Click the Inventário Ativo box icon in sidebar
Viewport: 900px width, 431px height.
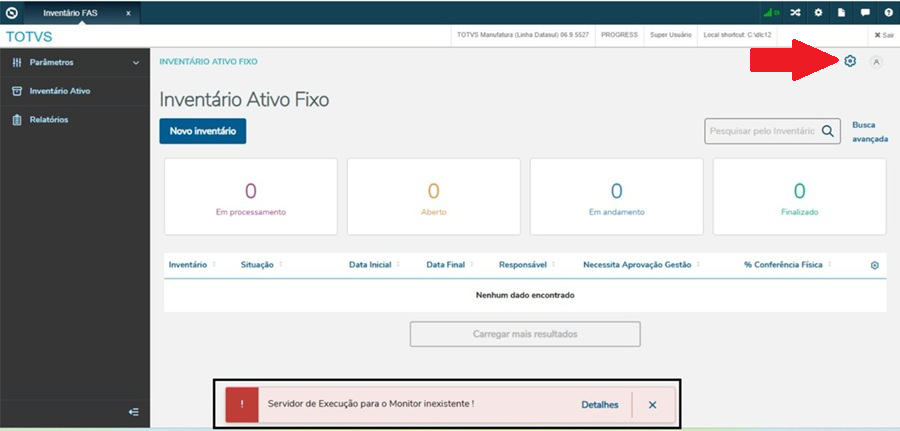[x=17, y=91]
